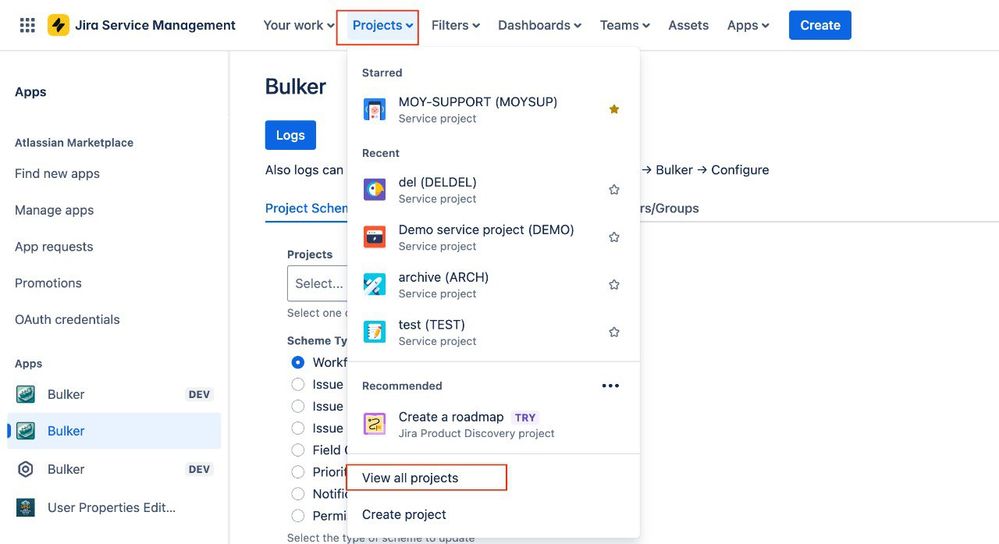Select the Priority scheme radio button

298,472
